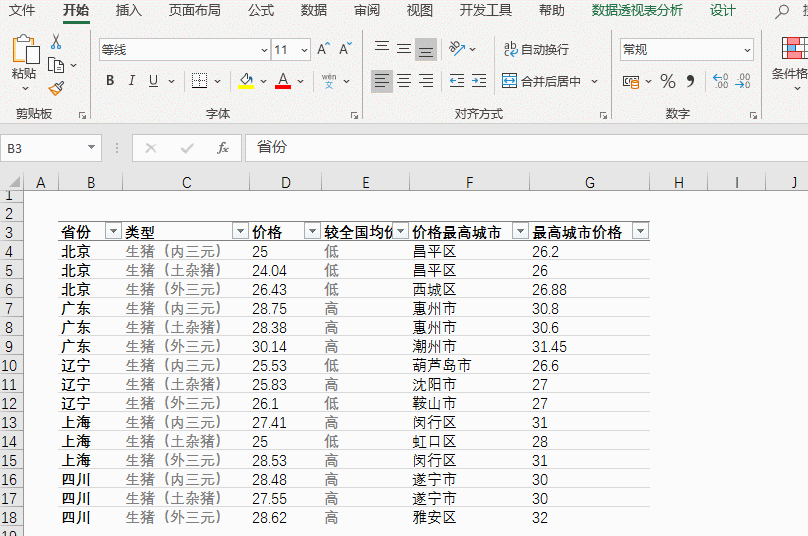
Task: Select cell containing 葫芦岛市
Action: tap(469, 365)
